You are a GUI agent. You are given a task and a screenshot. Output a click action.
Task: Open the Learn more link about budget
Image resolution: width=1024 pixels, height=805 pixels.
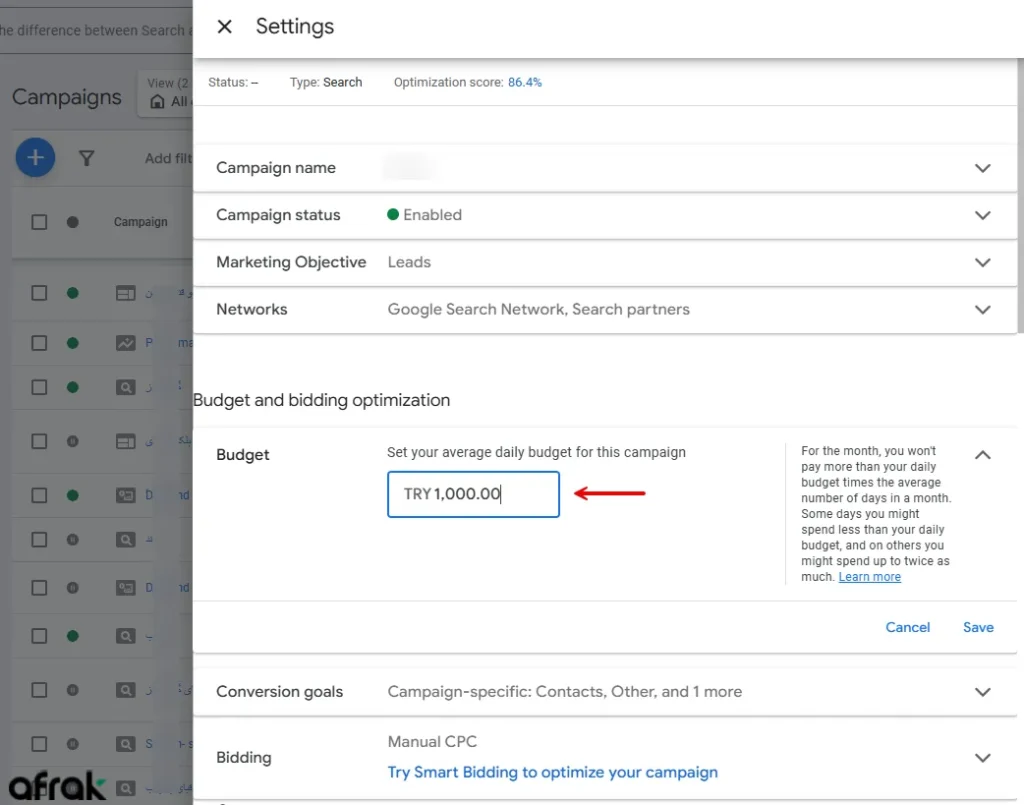(x=869, y=577)
